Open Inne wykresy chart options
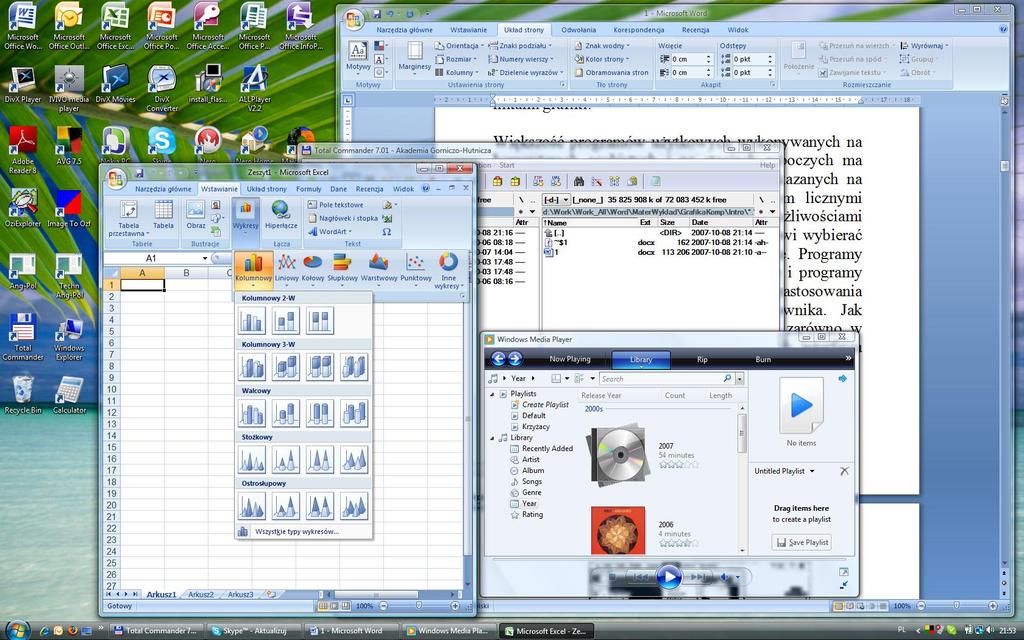 448,270
